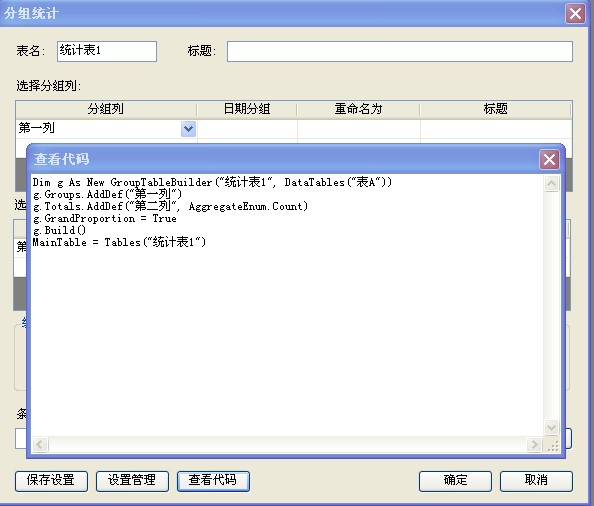Click the horizontal scroll-right arrow

[x=534, y=444]
